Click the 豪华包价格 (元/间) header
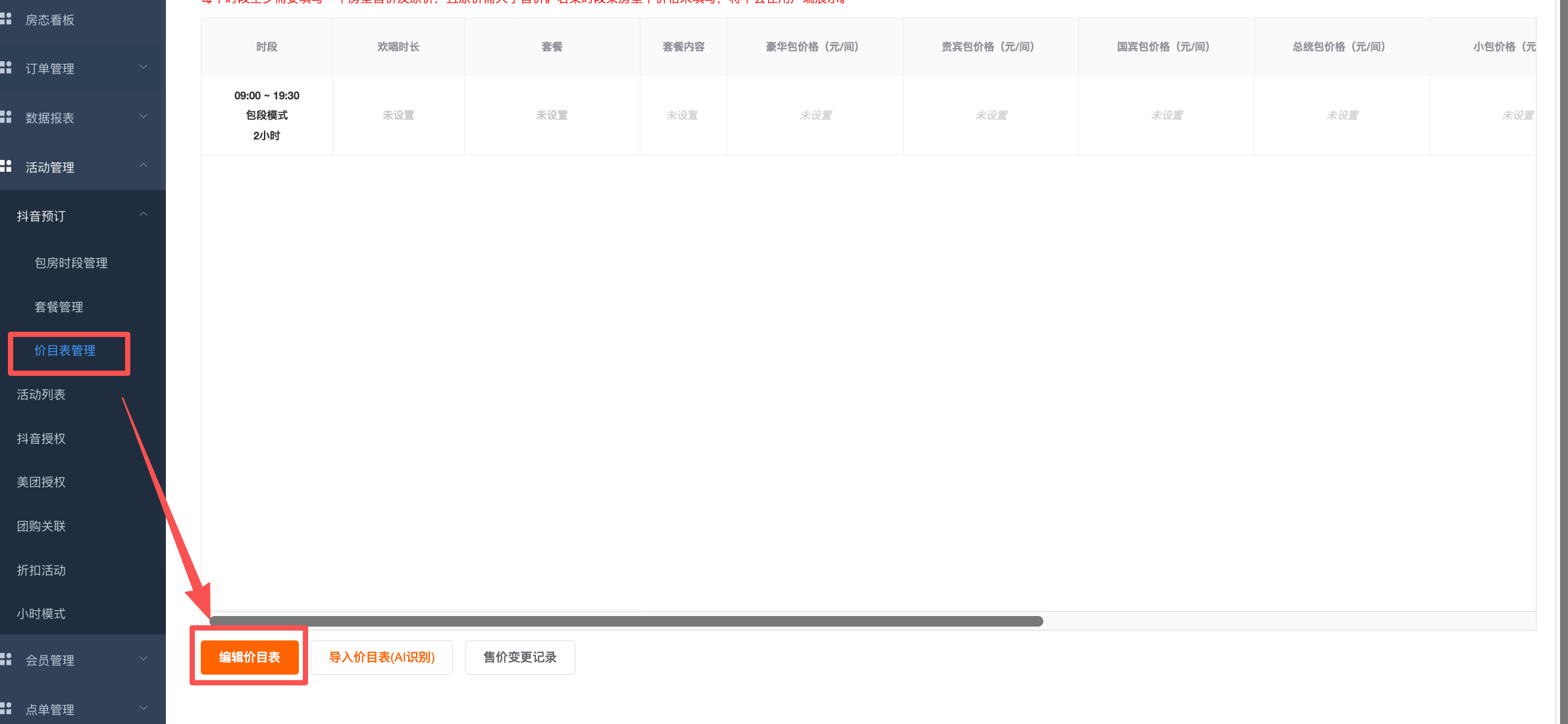 (815, 47)
